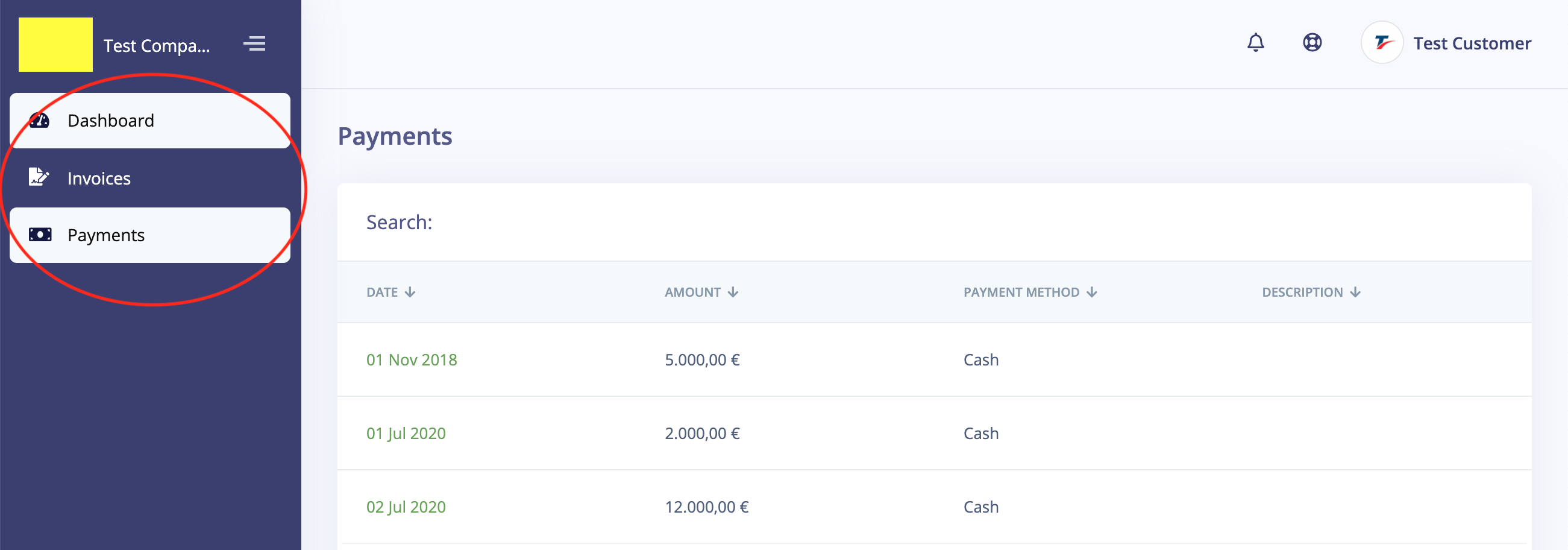Click the Payments cash icon
1568x550 pixels.
pyautogui.click(x=40, y=235)
